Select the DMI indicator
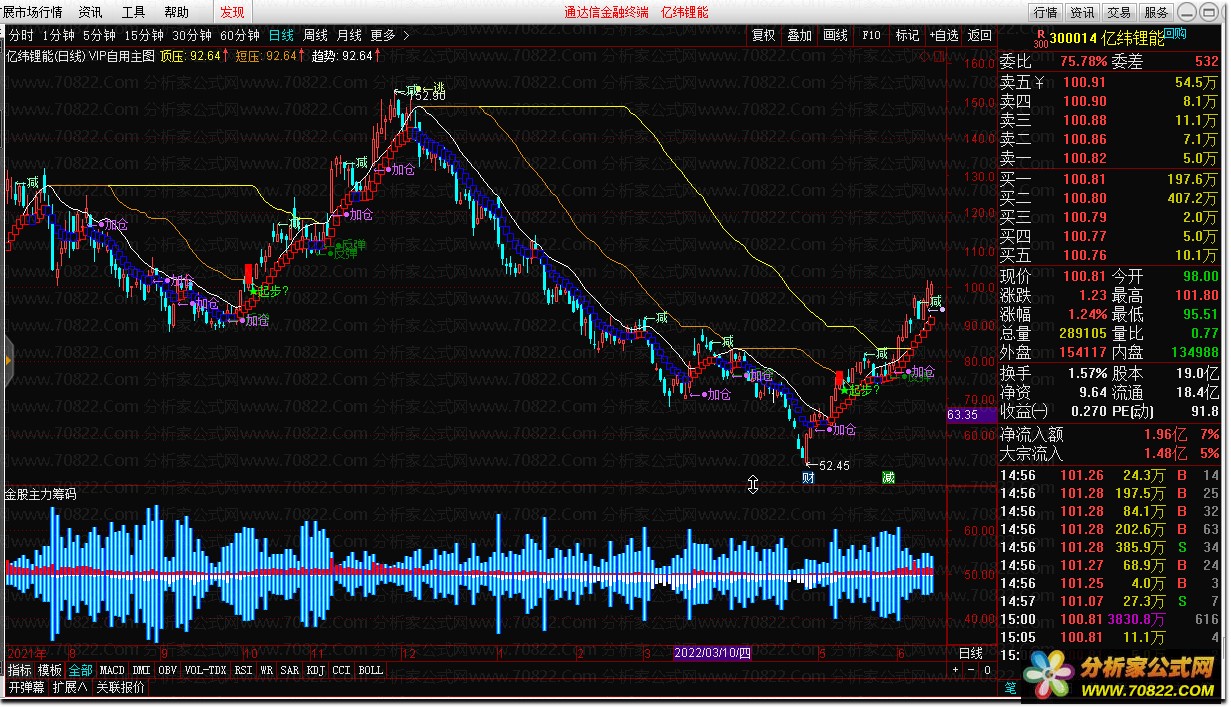The width and height of the screenshot is (1231, 707). (x=142, y=670)
